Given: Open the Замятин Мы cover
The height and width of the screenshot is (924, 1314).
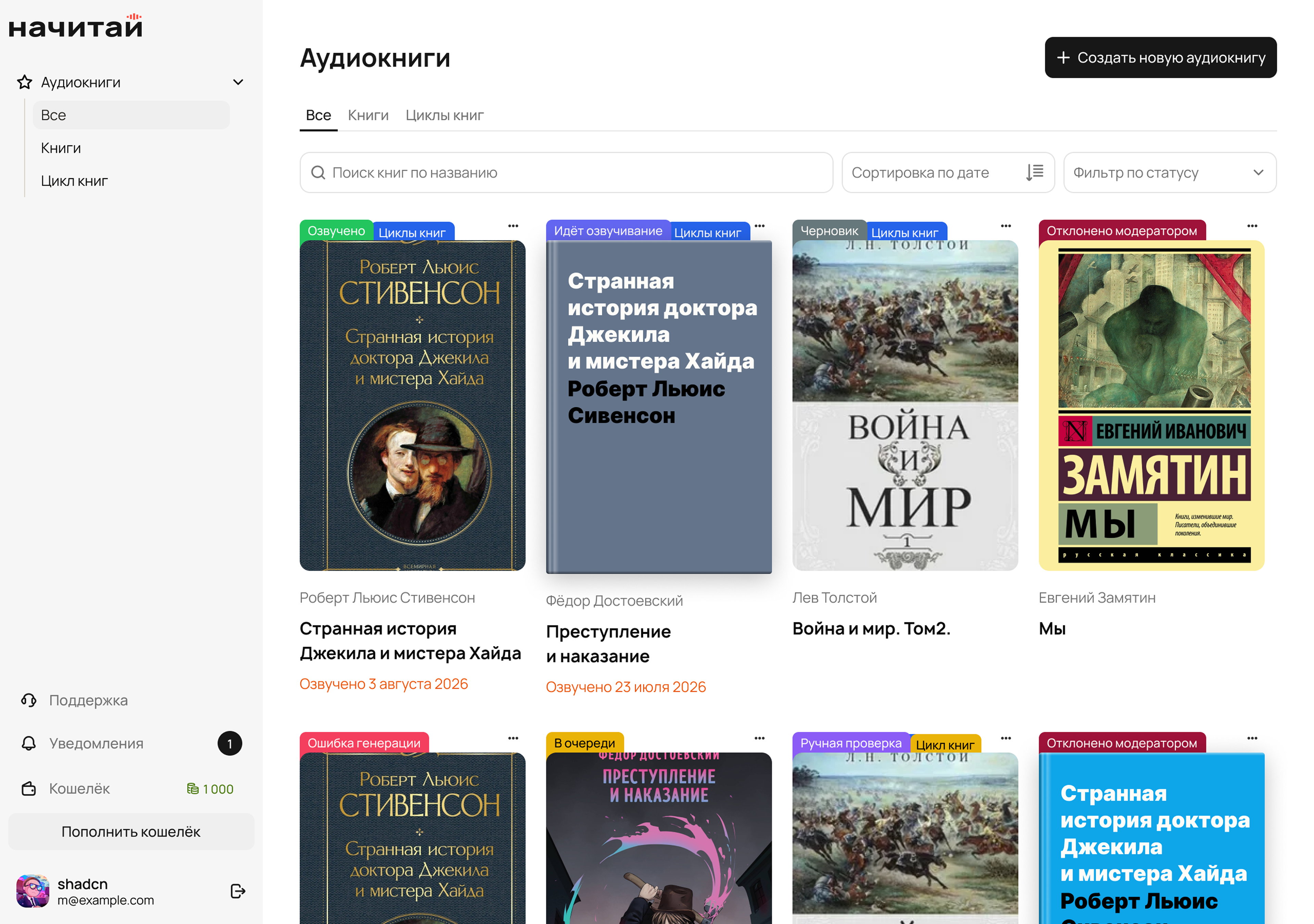Looking at the screenshot, I should 1151,405.
